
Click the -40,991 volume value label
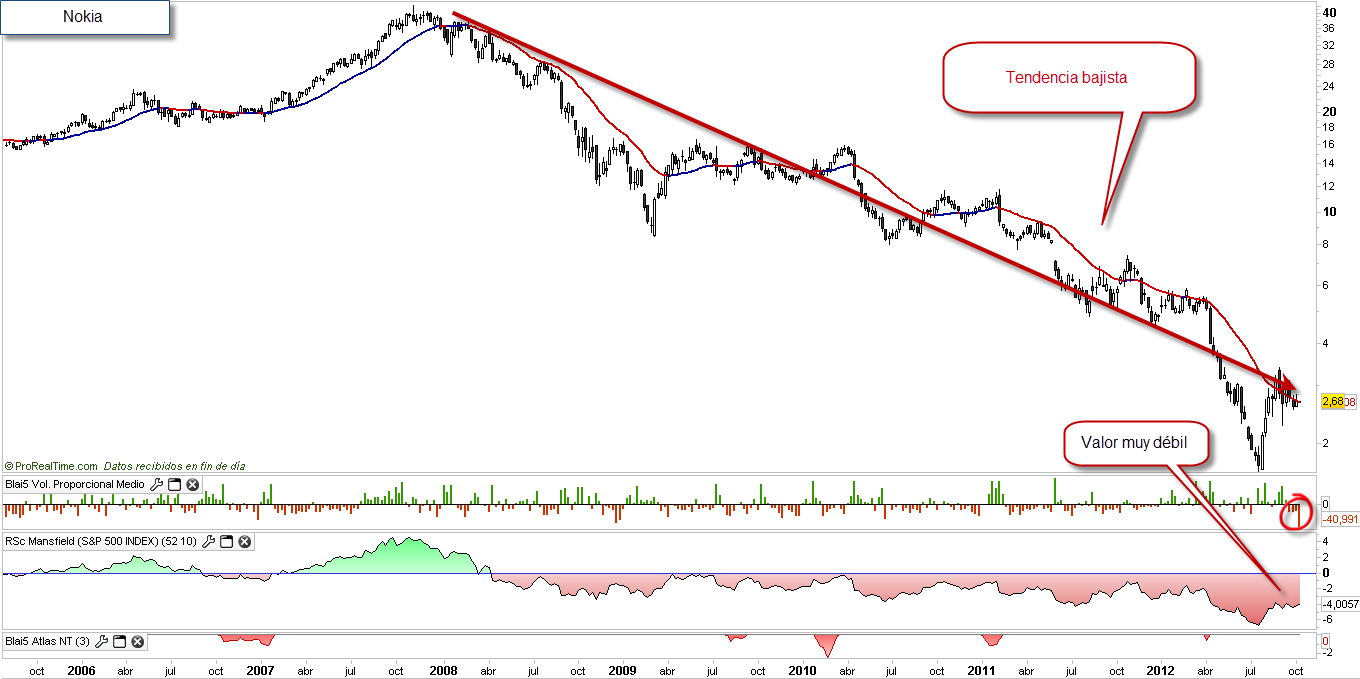tap(1340, 520)
